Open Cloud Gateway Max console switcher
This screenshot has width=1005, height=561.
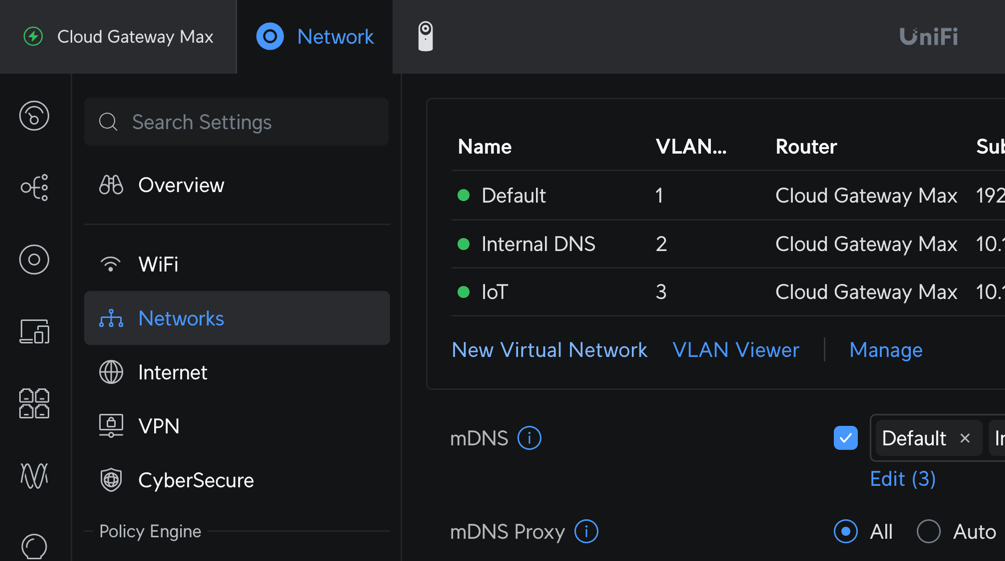coord(118,37)
